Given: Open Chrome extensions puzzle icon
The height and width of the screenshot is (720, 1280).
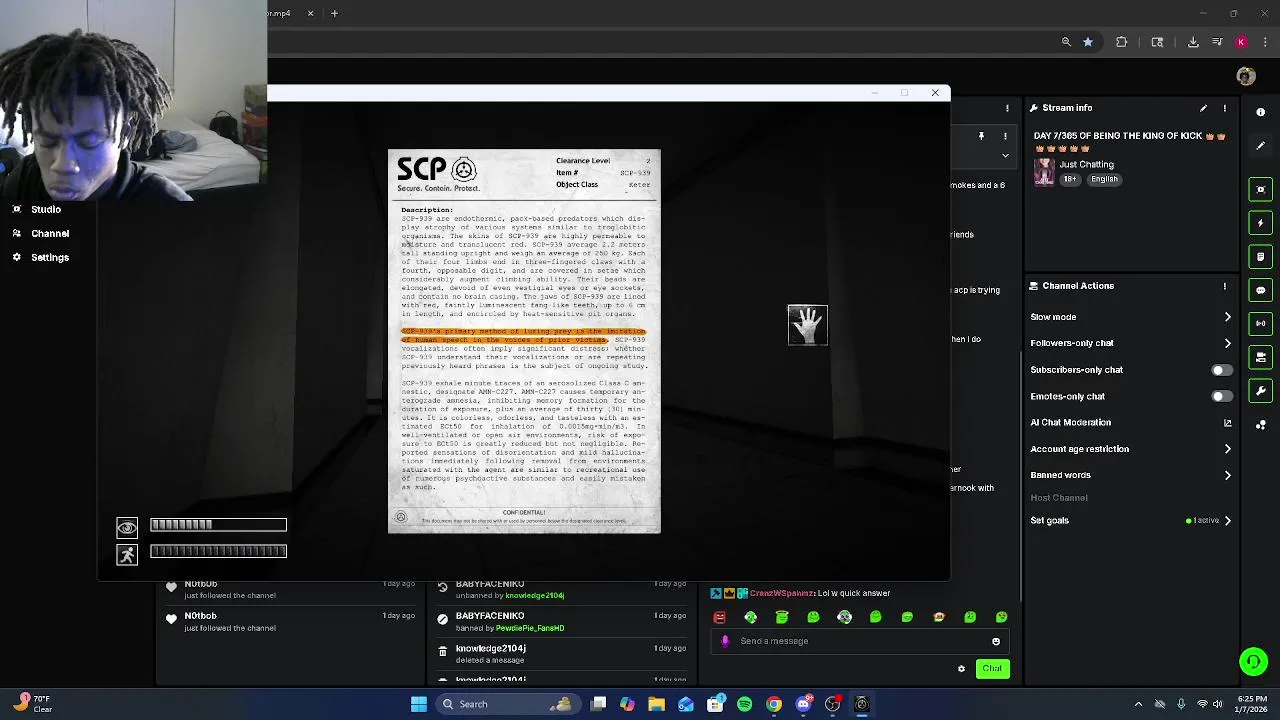Looking at the screenshot, I should [x=1122, y=42].
